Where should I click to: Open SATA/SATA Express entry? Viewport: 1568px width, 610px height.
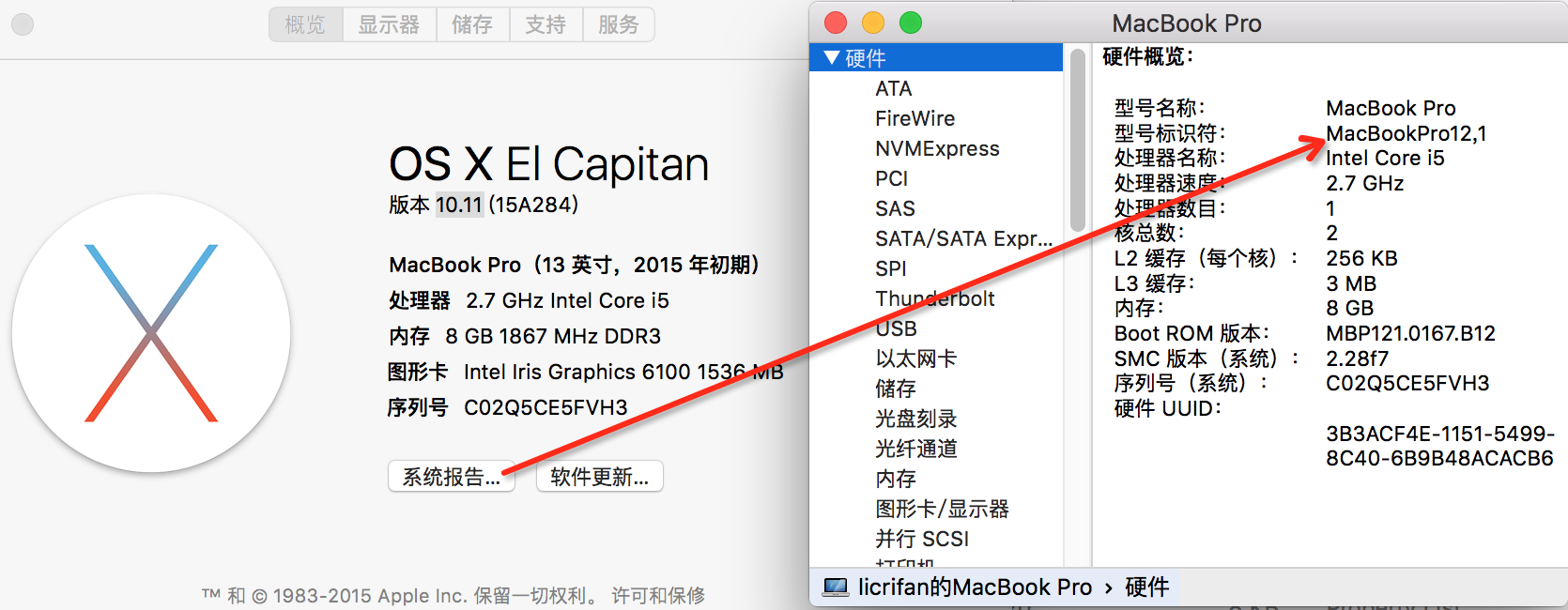pos(963,238)
